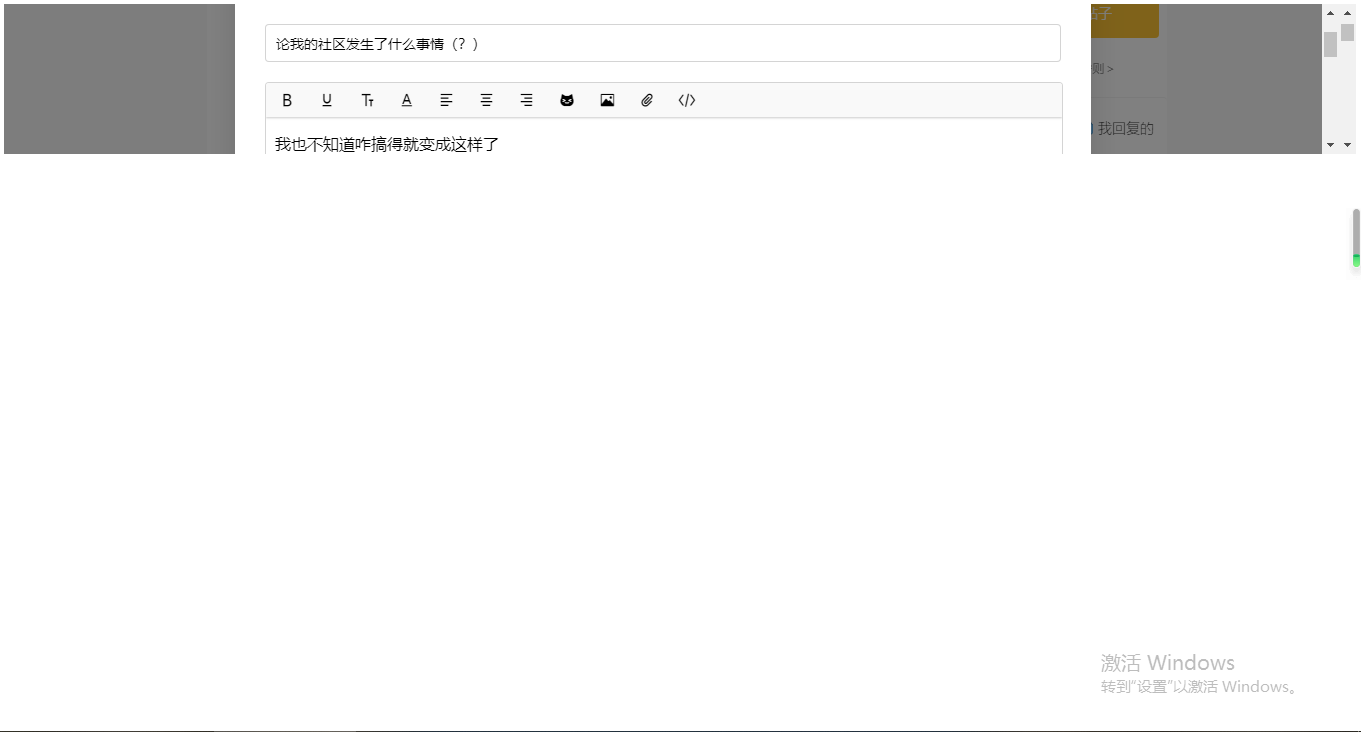Click the thin green-tipped page scrollbar thumb
The height and width of the screenshot is (732, 1361).
pos(1357,238)
